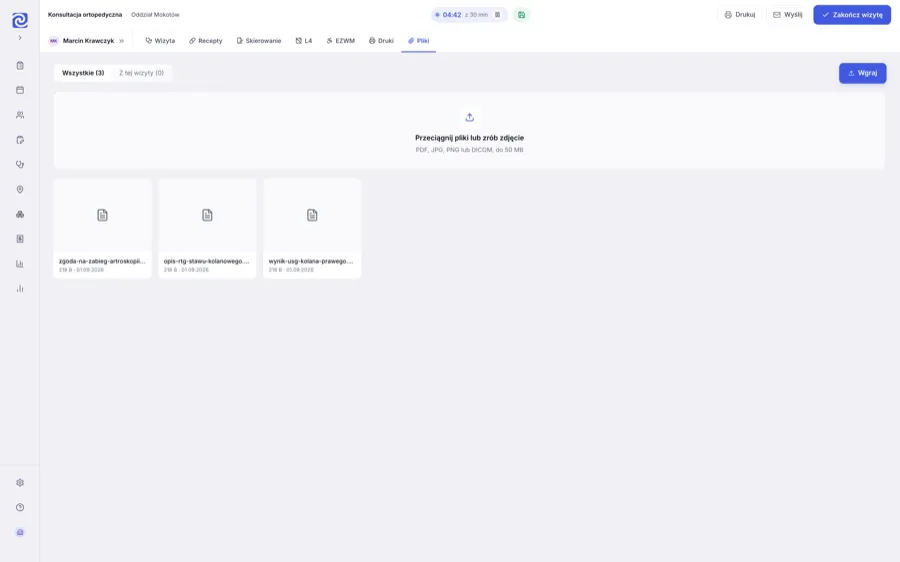The image size is (900, 562).
Task: Open the stethoscope icon in the sidebar
Action: click(x=20, y=165)
